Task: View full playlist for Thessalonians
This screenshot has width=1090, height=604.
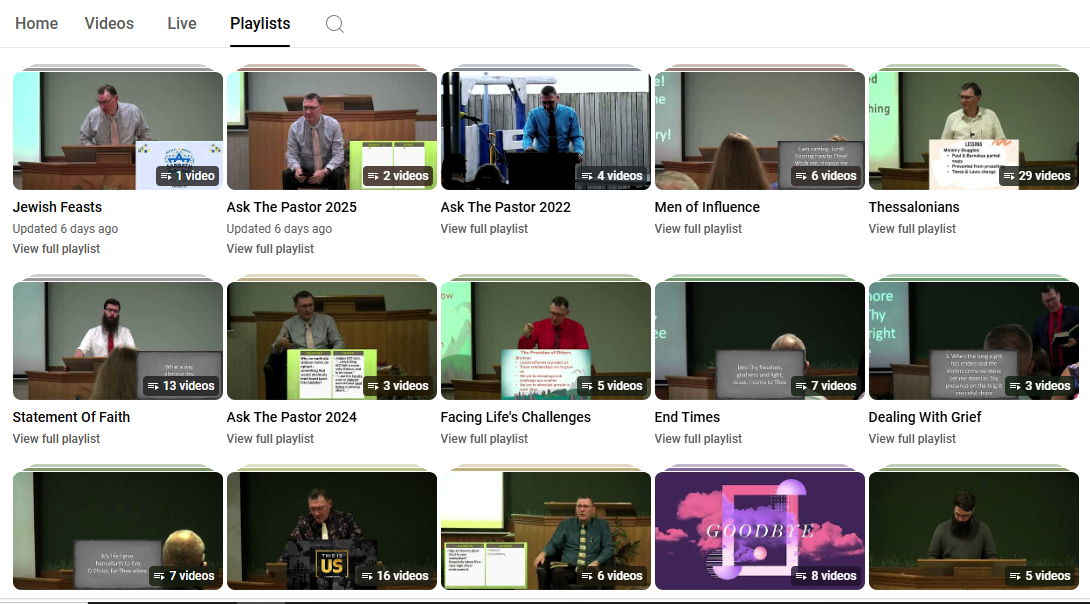Action: pyautogui.click(x=913, y=229)
